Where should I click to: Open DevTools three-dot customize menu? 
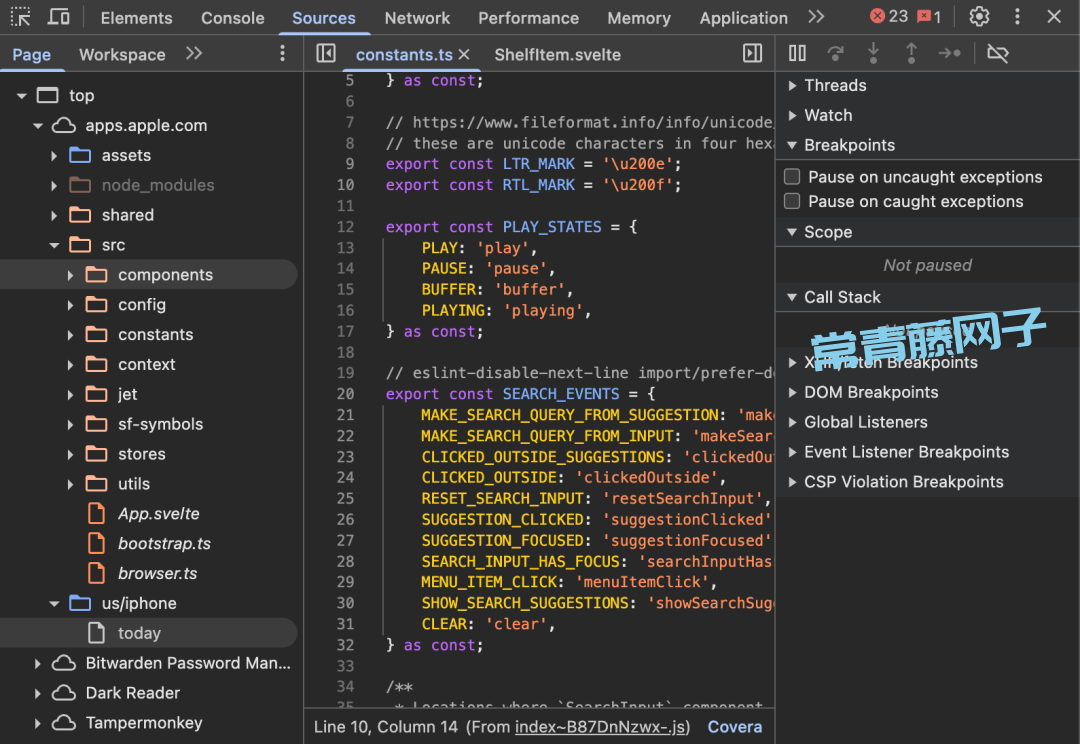click(1017, 17)
